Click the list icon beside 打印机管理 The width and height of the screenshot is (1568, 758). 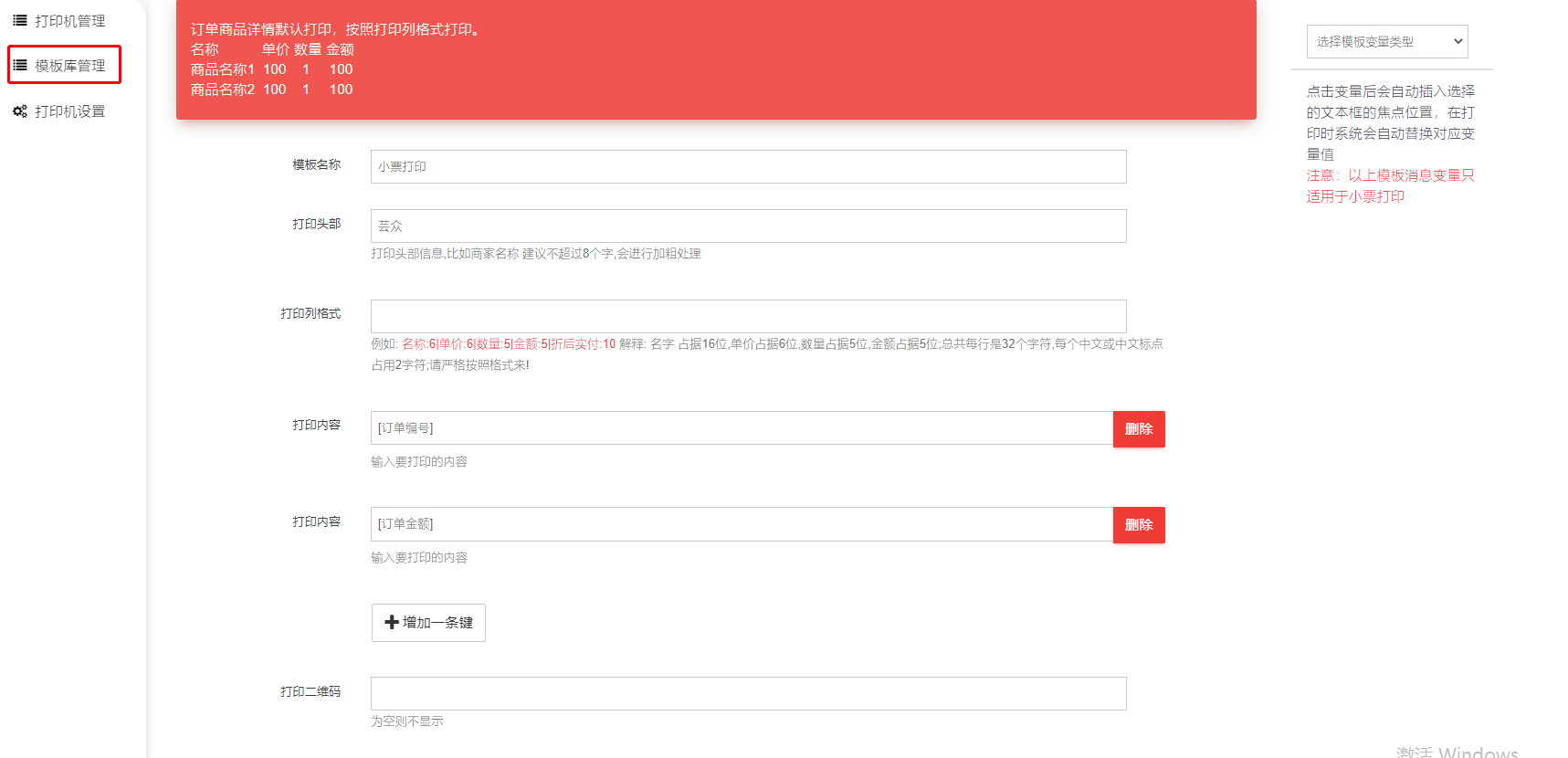(19, 20)
